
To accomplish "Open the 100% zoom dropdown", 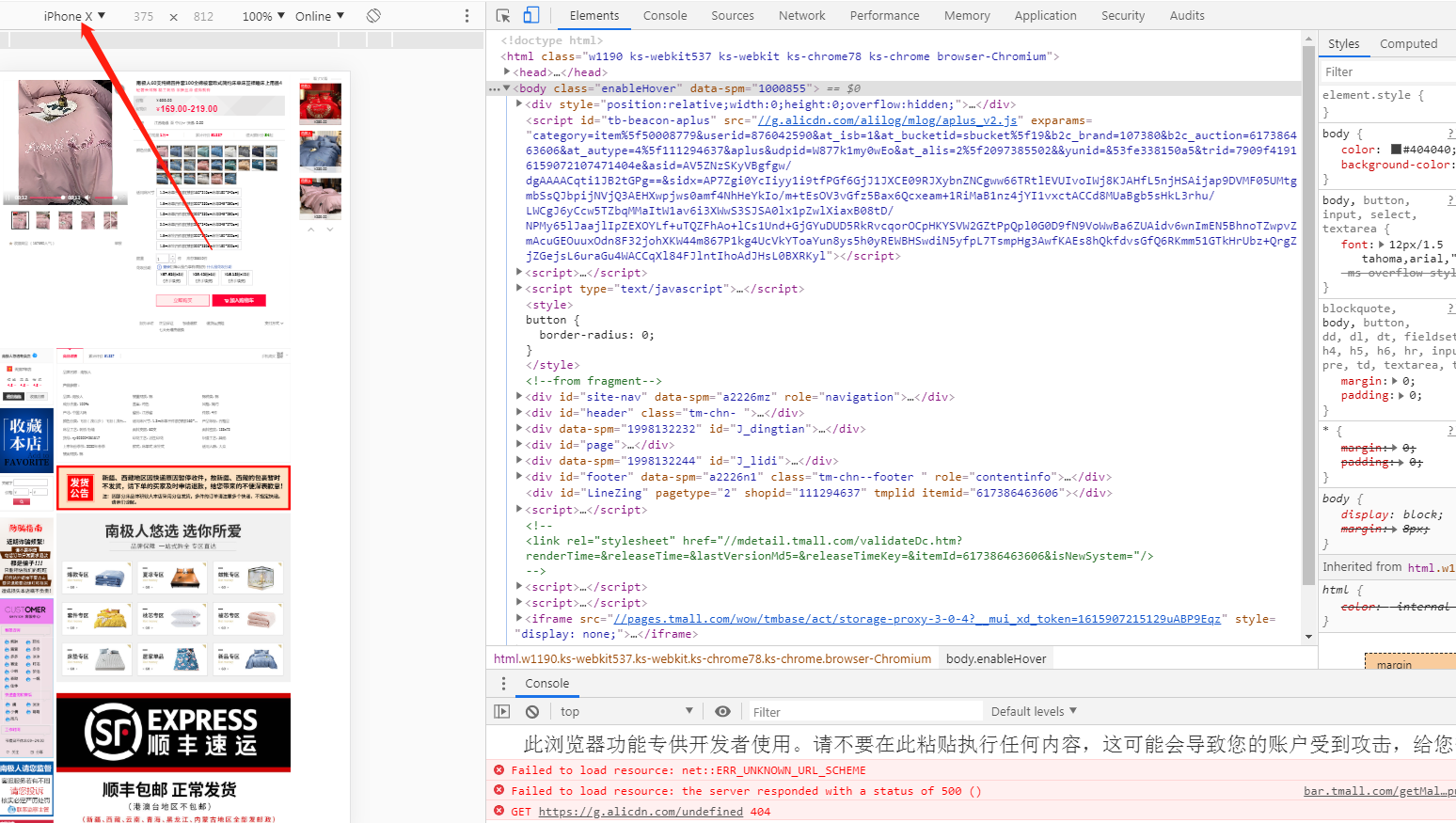I will 263,16.
